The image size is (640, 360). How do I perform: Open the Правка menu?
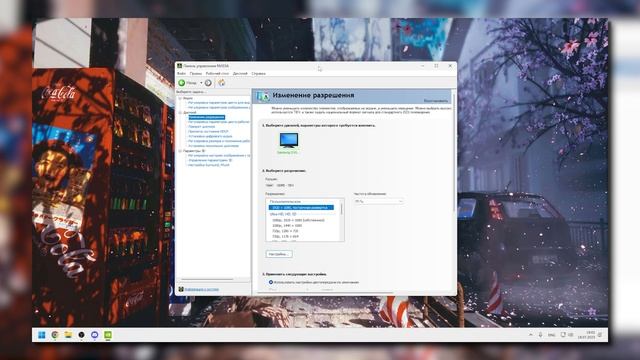tap(196, 73)
